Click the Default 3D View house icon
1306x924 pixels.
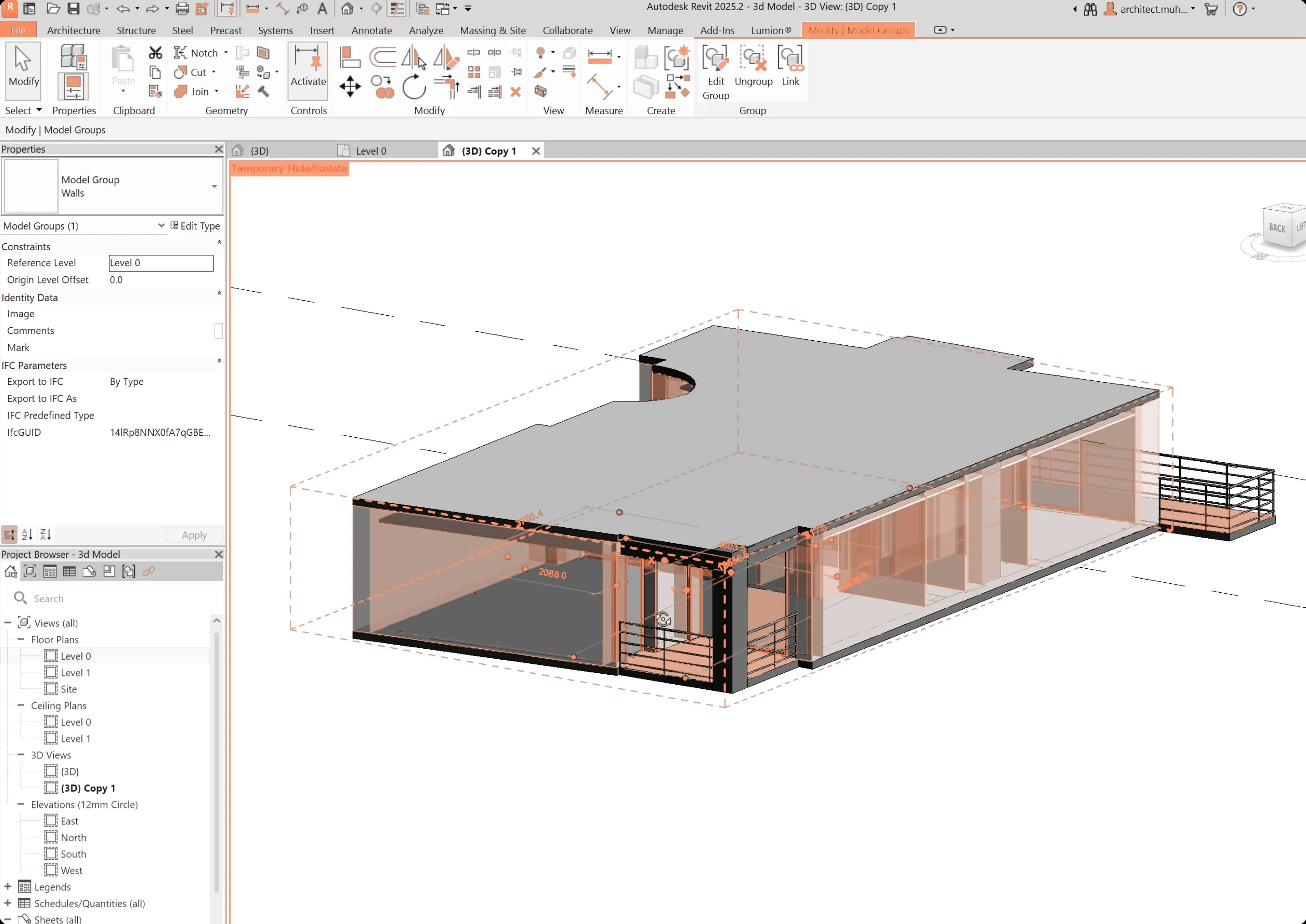click(347, 9)
